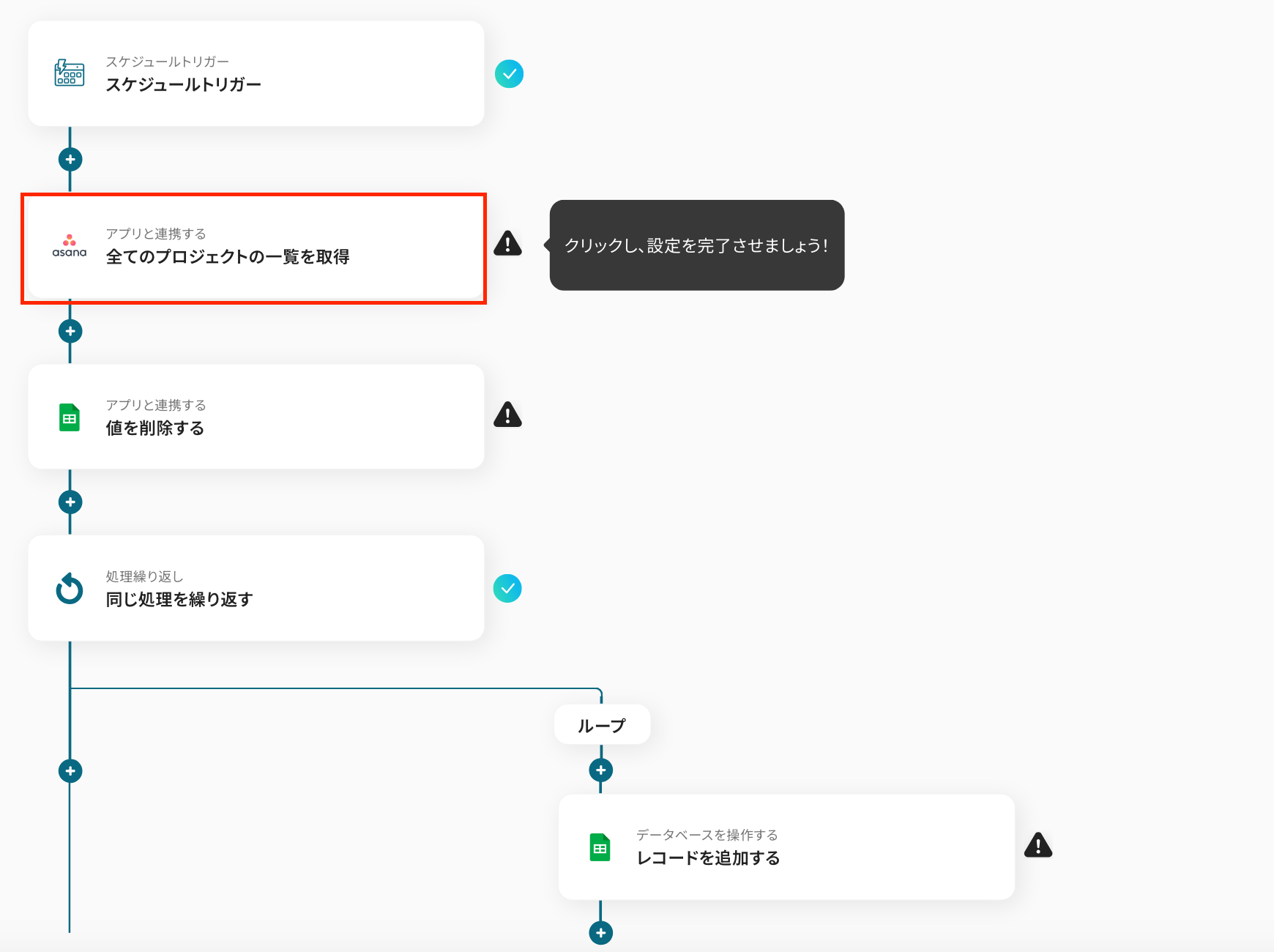This screenshot has width=1274, height=952.
Task: Add a step below スケジュールトリガー with the plus button
Action: [70, 159]
